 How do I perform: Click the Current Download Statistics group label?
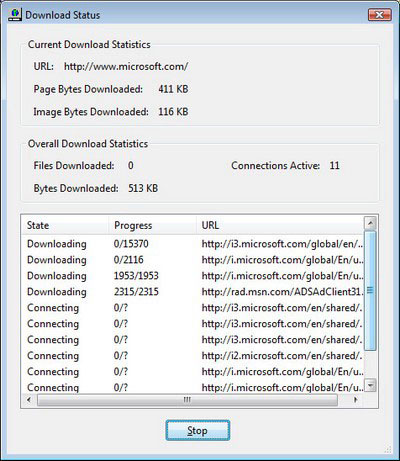[x=89, y=45]
